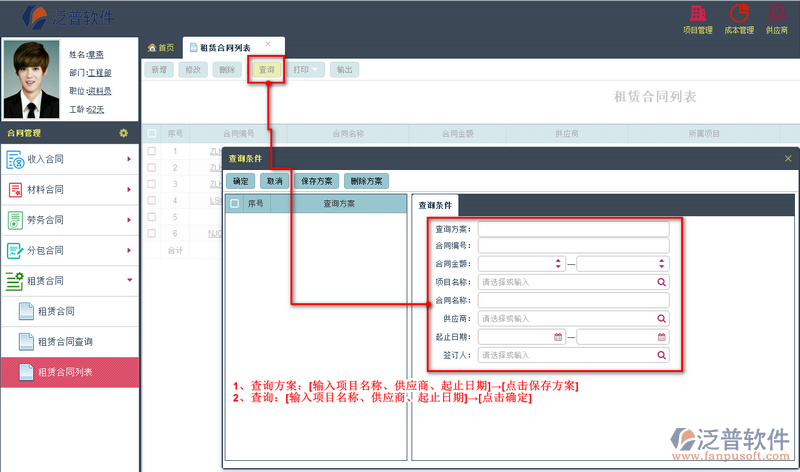Toggle select-all checkbox in contract list header

pyautogui.click(x=152, y=133)
